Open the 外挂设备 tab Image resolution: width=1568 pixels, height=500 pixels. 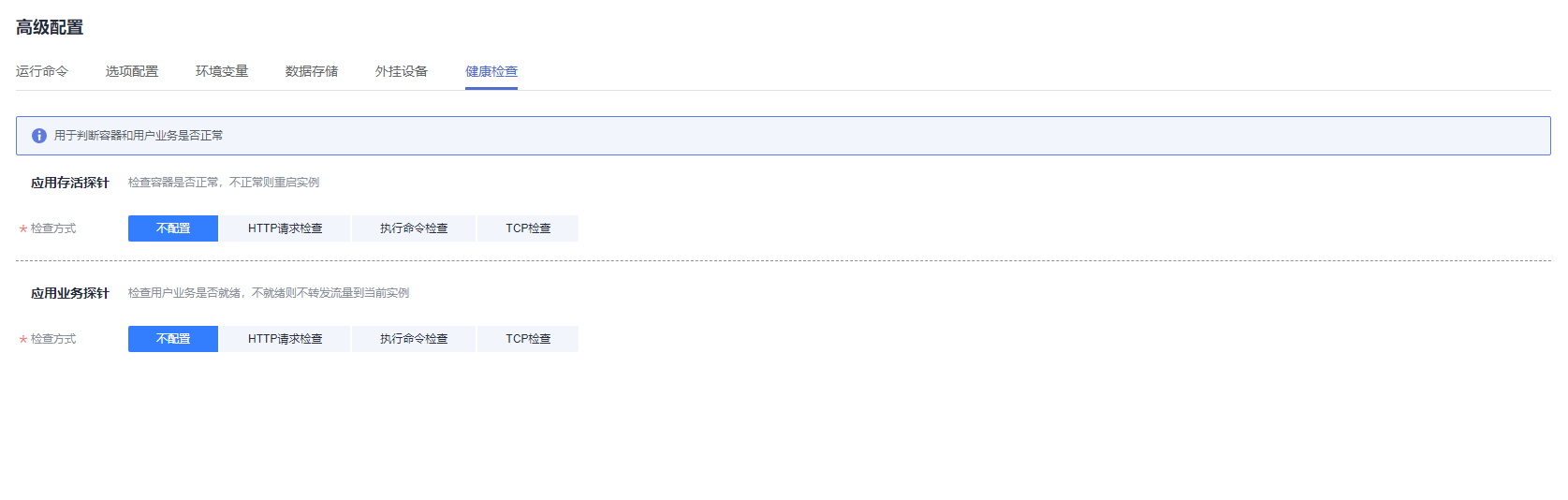(402, 71)
